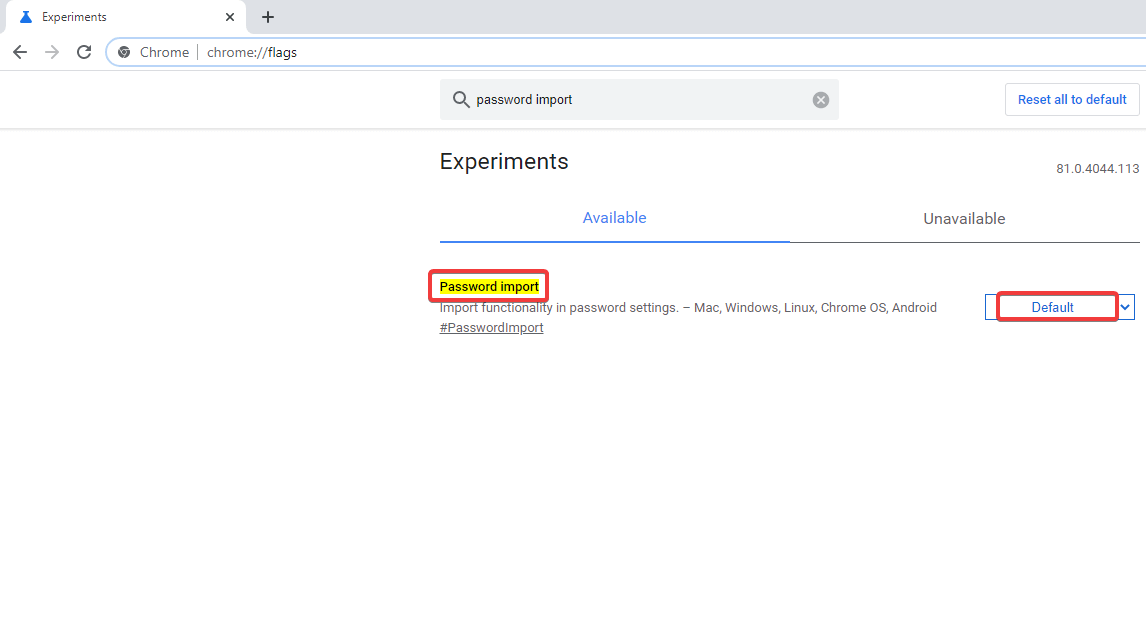
Task: Click the Reset all to default button
Action: [x=1072, y=99]
